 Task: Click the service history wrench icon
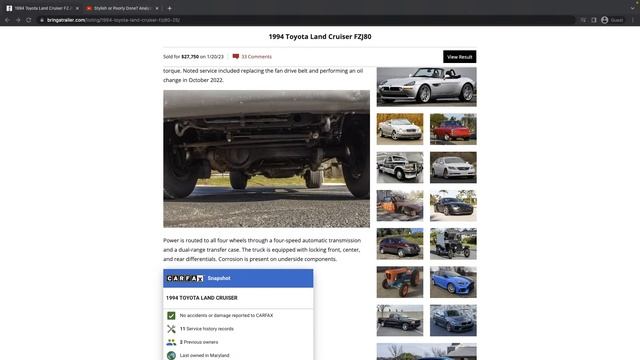171,329
